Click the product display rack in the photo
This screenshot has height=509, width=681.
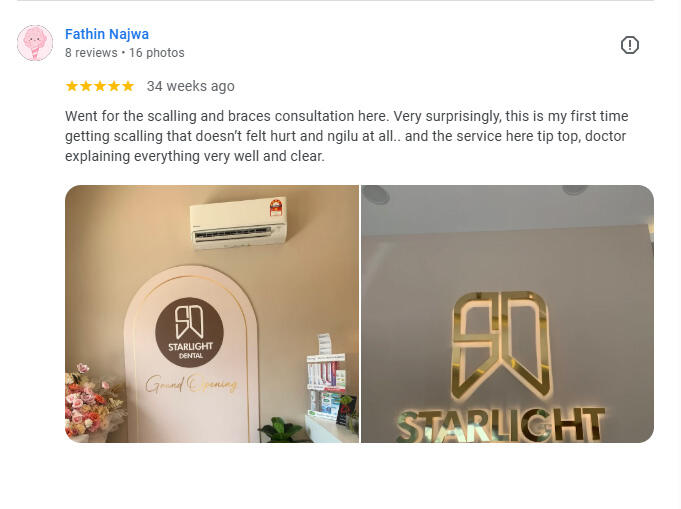click(327, 377)
